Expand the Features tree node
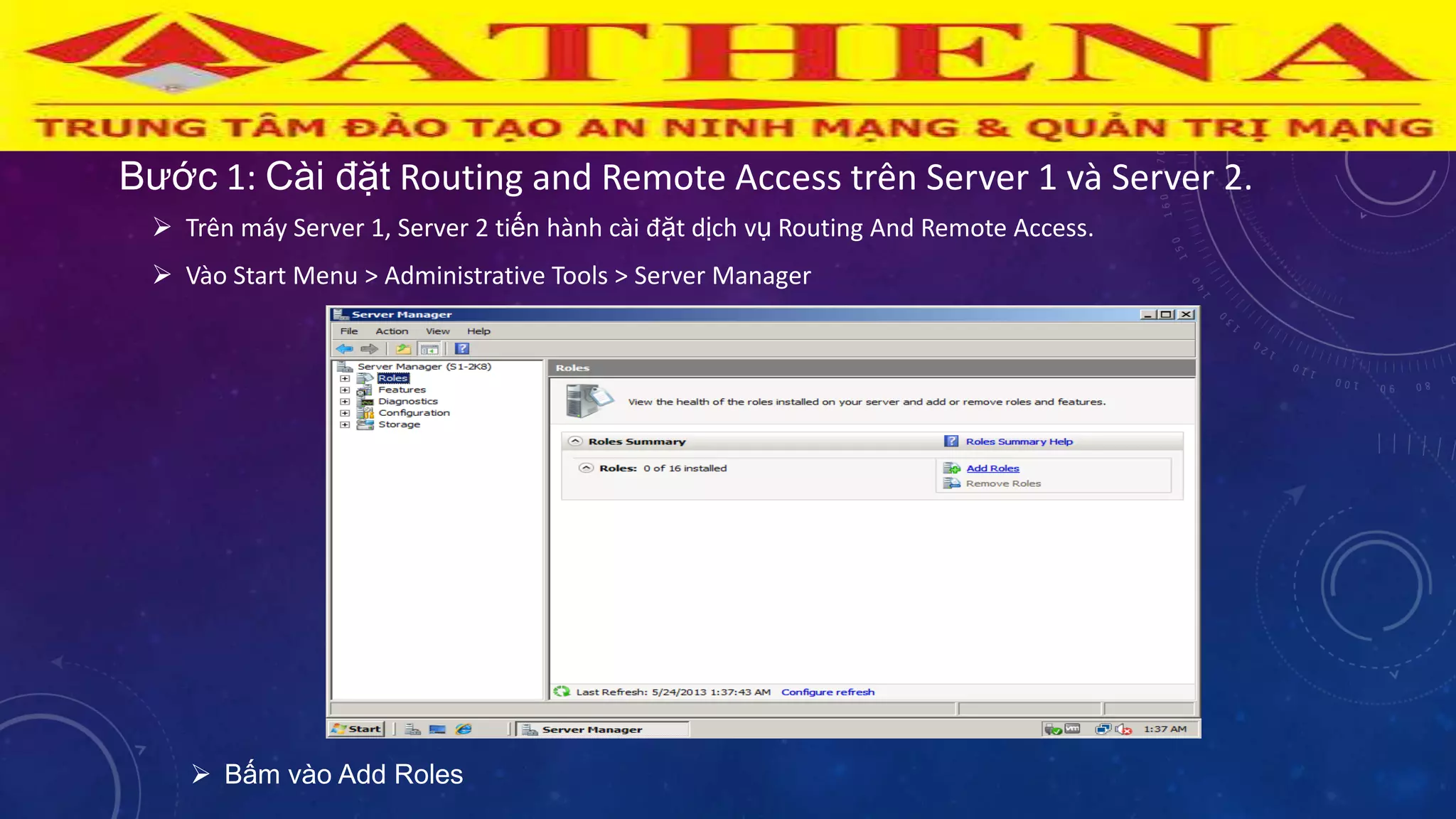This screenshot has height=819, width=1456. point(345,390)
